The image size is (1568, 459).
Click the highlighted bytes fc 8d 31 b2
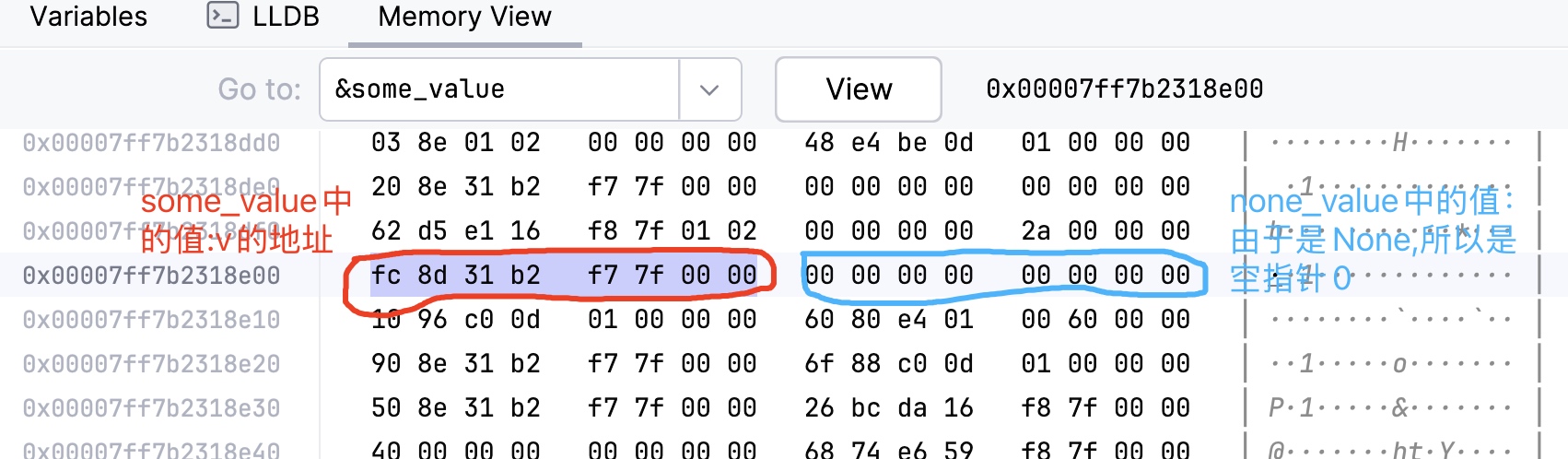point(456,276)
